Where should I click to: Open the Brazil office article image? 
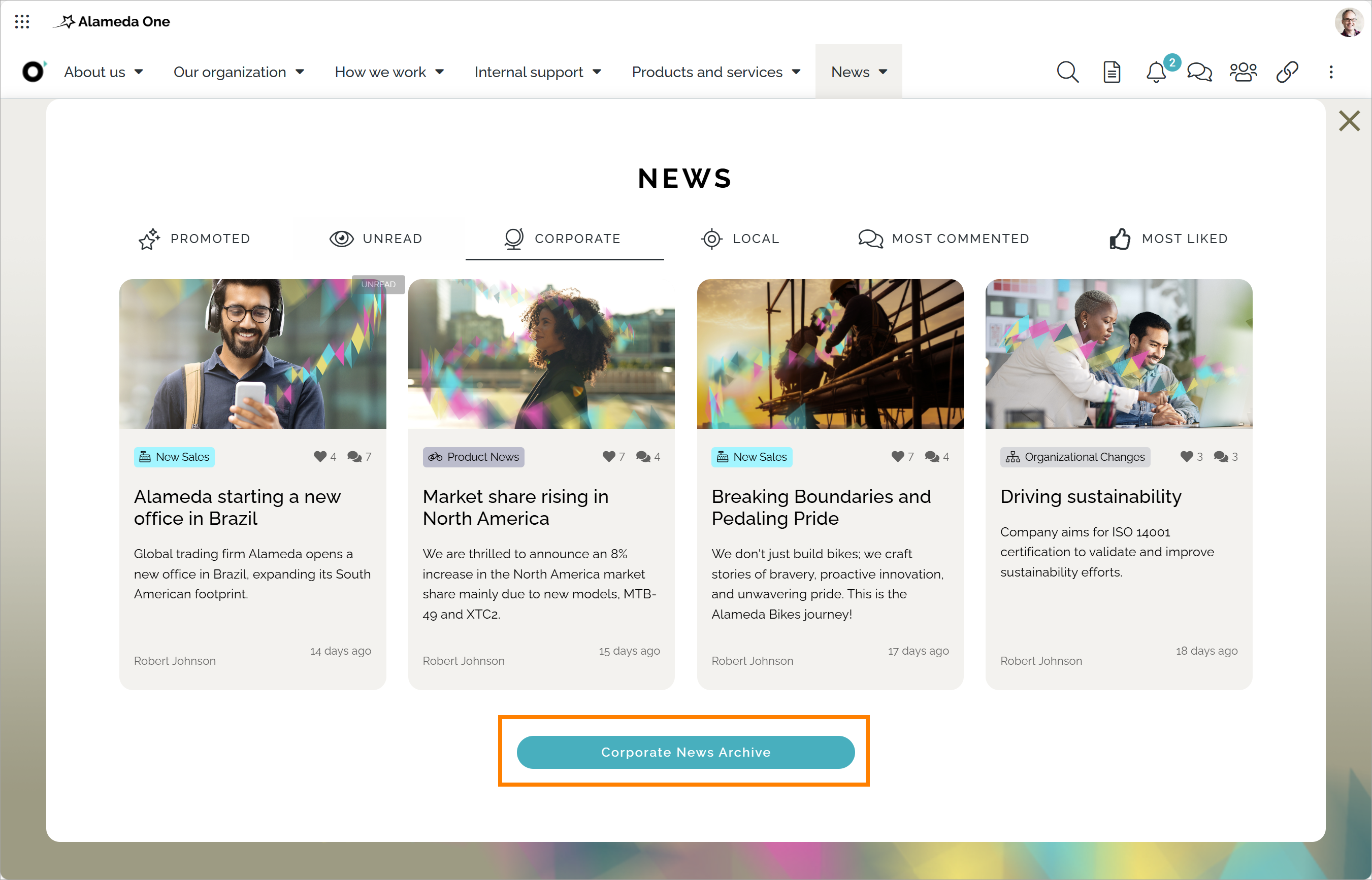(x=253, y=354)
